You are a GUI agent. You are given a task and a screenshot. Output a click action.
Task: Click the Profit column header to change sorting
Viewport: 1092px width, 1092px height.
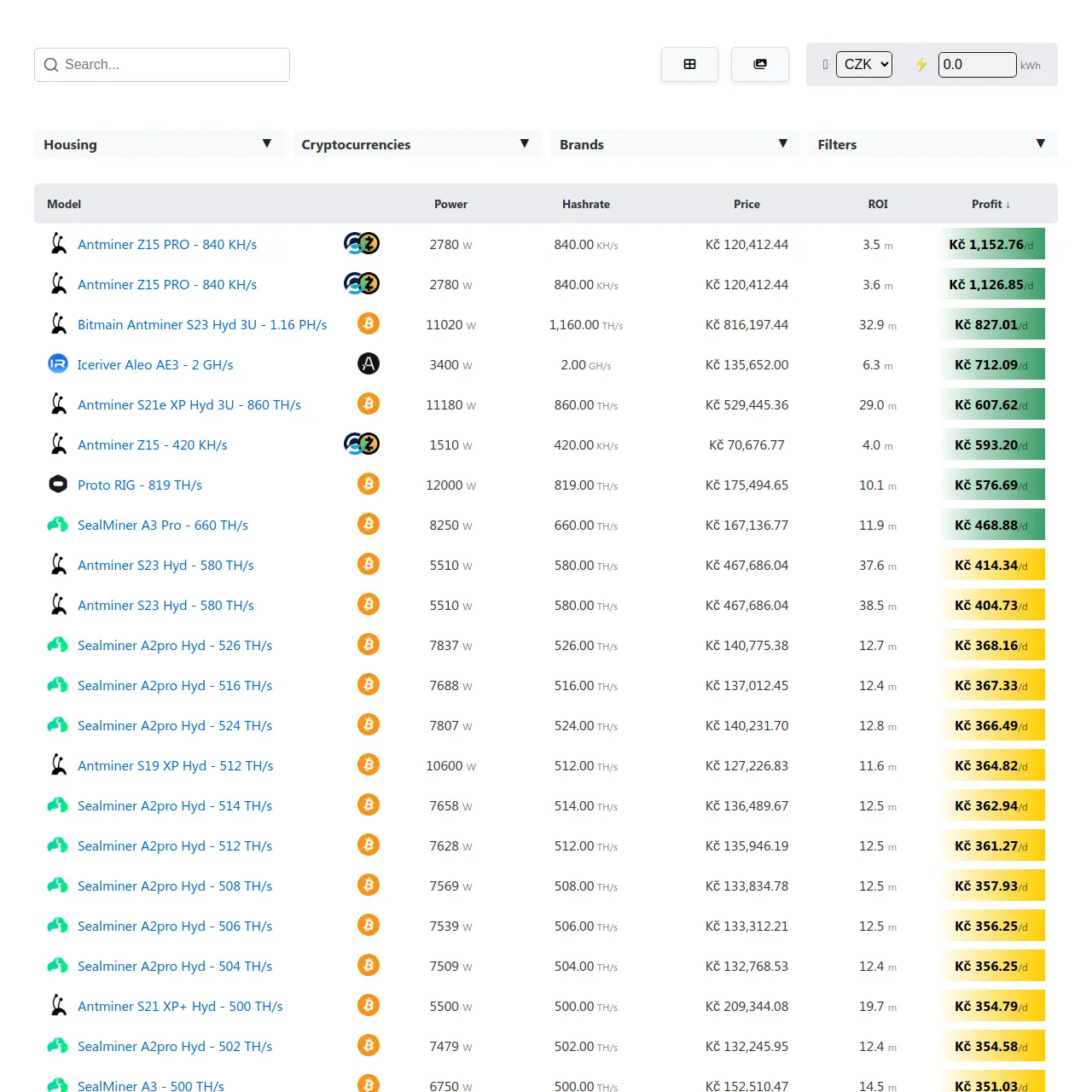pyautogui.click(x=990, y=204)
